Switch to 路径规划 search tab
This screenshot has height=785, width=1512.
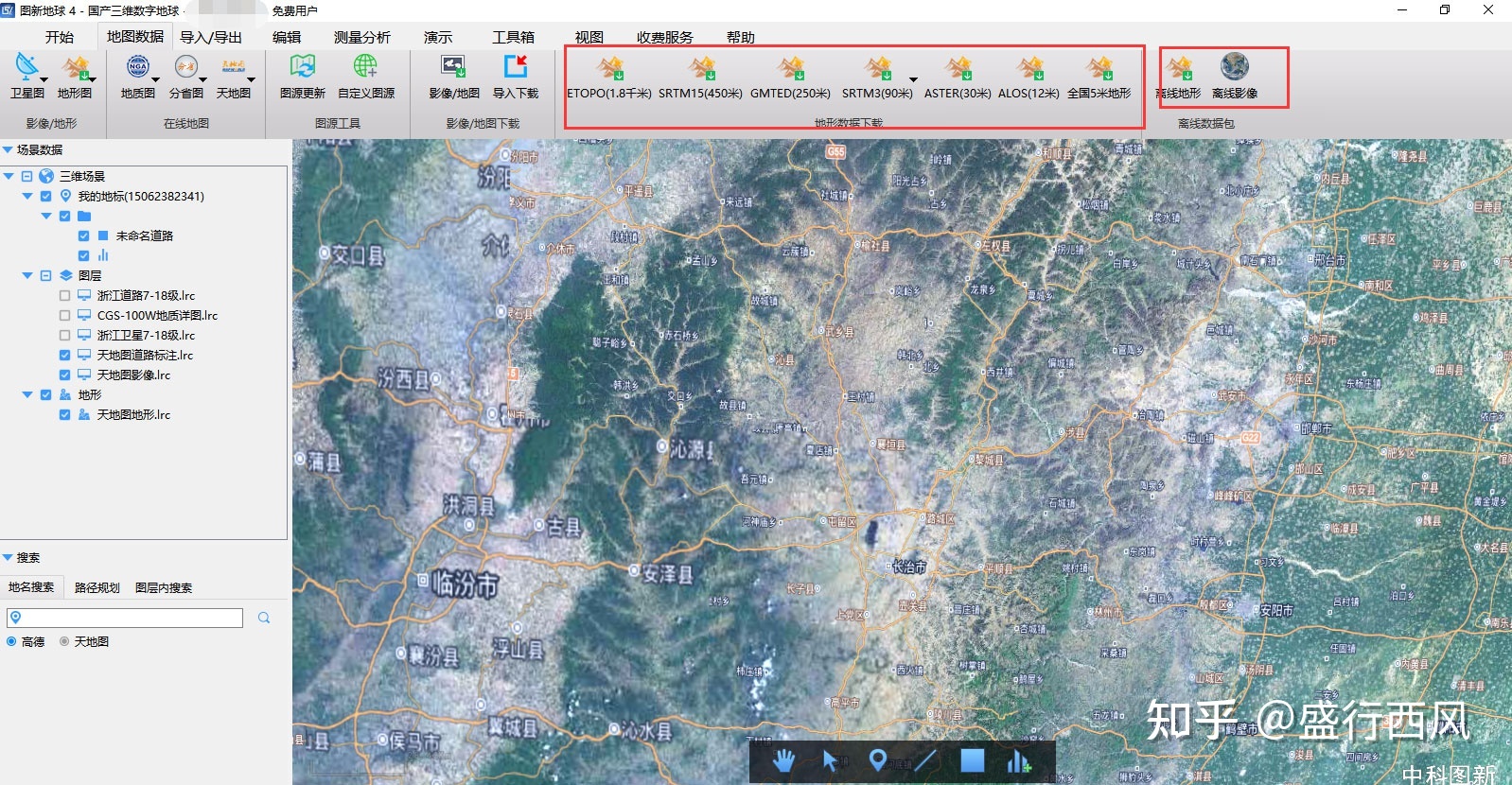coord(97,587)
